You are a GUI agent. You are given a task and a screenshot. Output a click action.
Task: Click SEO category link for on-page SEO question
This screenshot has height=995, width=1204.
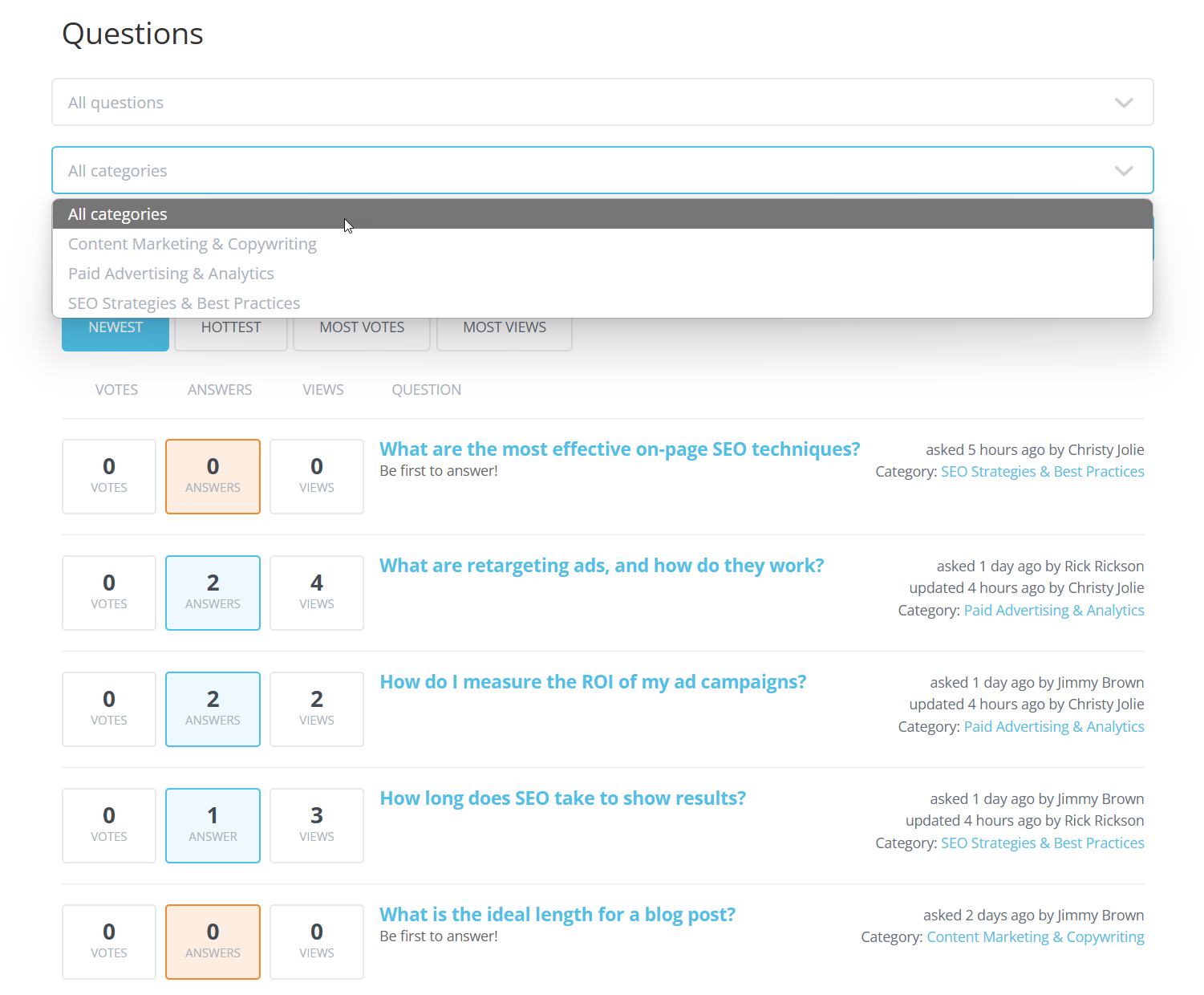1042,472
